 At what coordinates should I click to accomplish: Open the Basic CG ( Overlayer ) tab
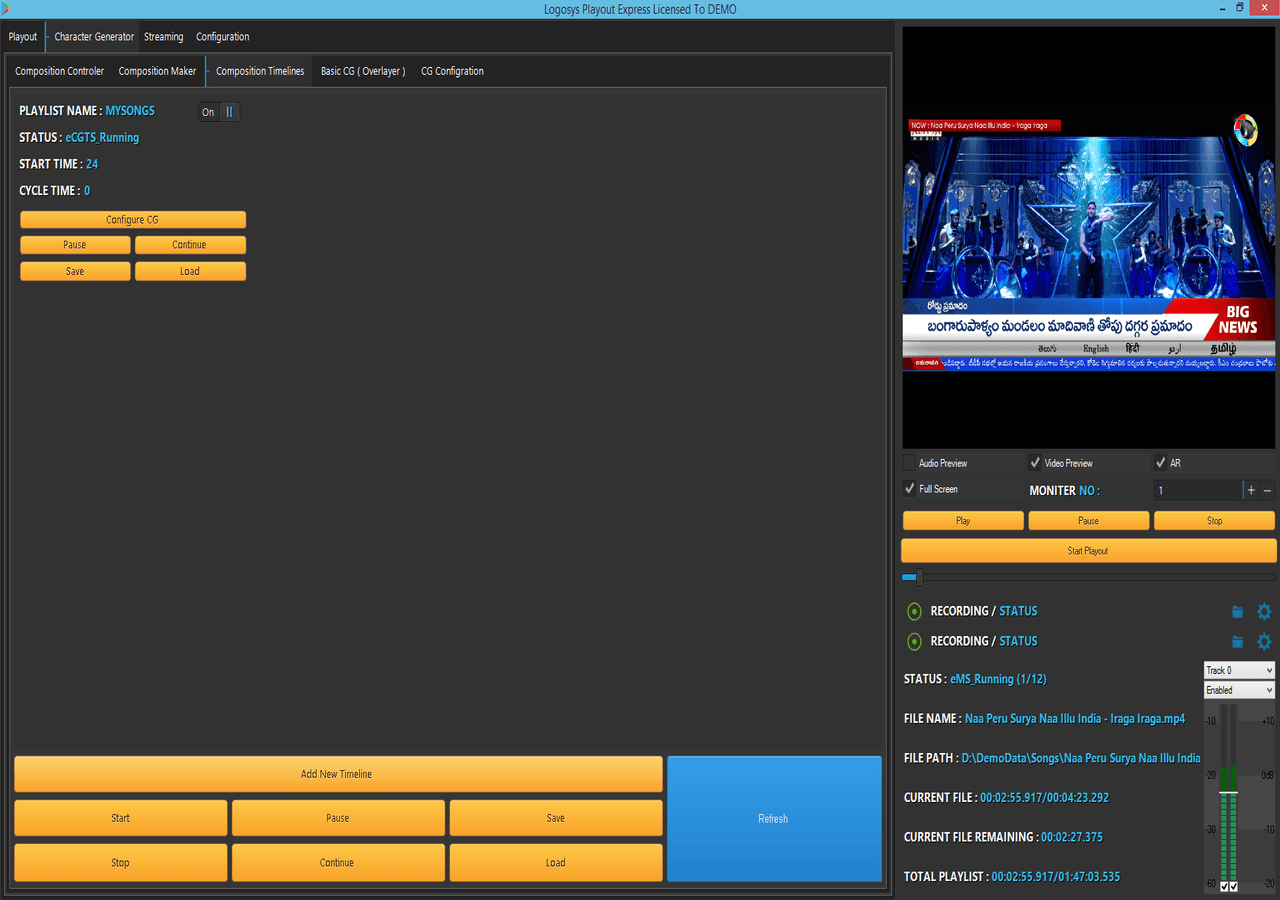click(x=363, y=71)
